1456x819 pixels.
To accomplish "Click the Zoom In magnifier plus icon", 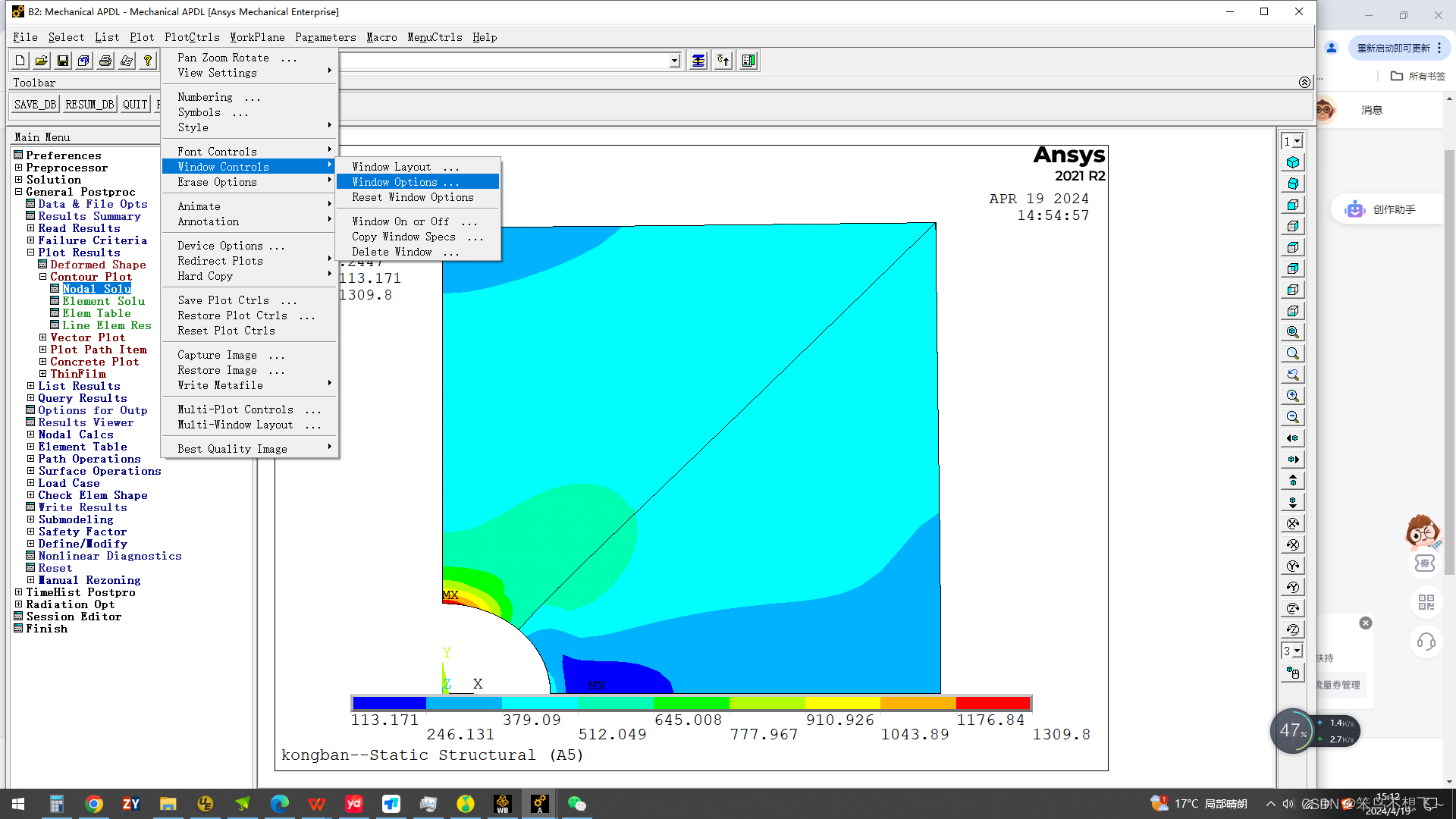I will coord(1293,396).
